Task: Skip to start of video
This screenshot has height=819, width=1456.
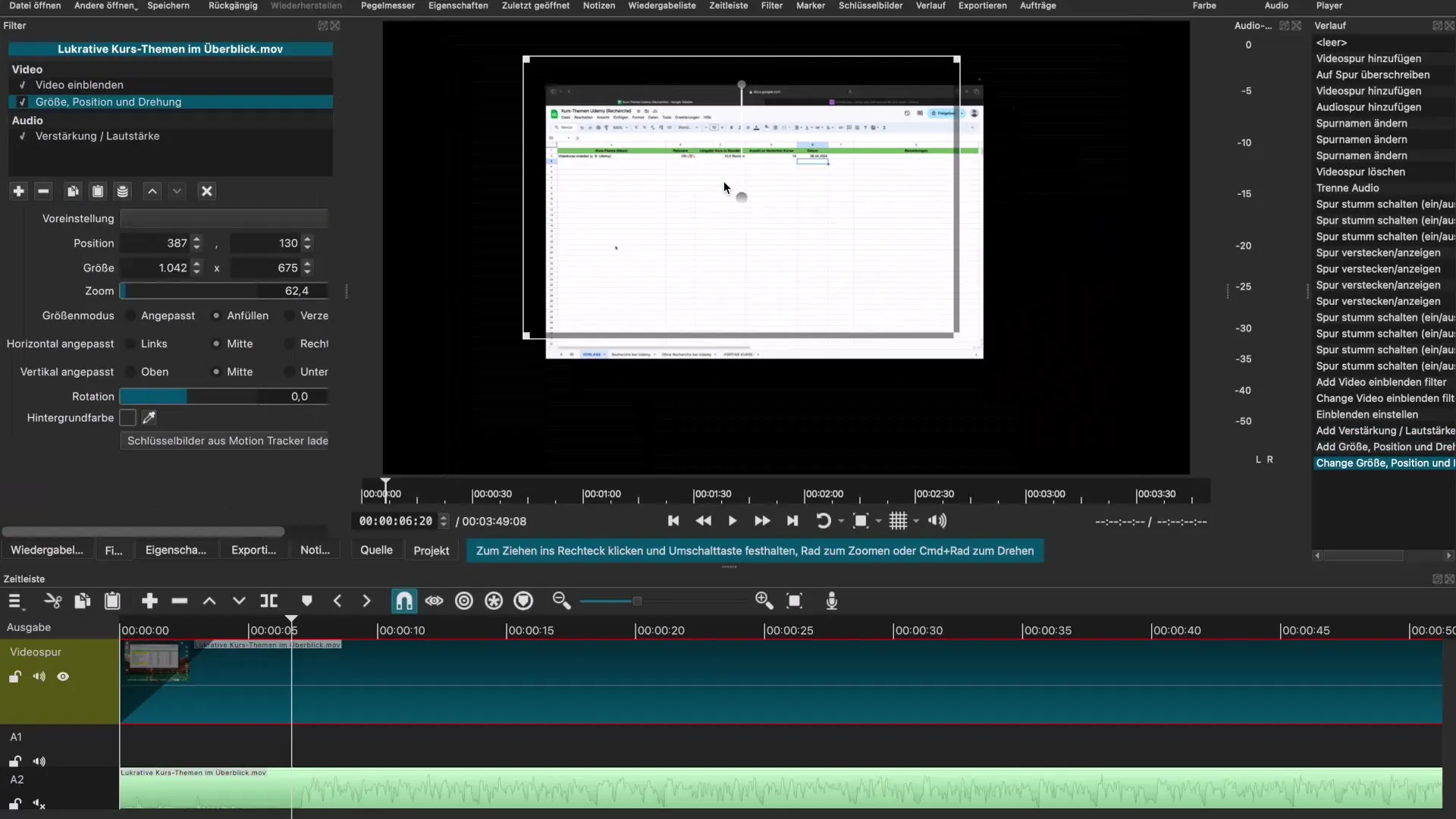Action: pos(673,521)
